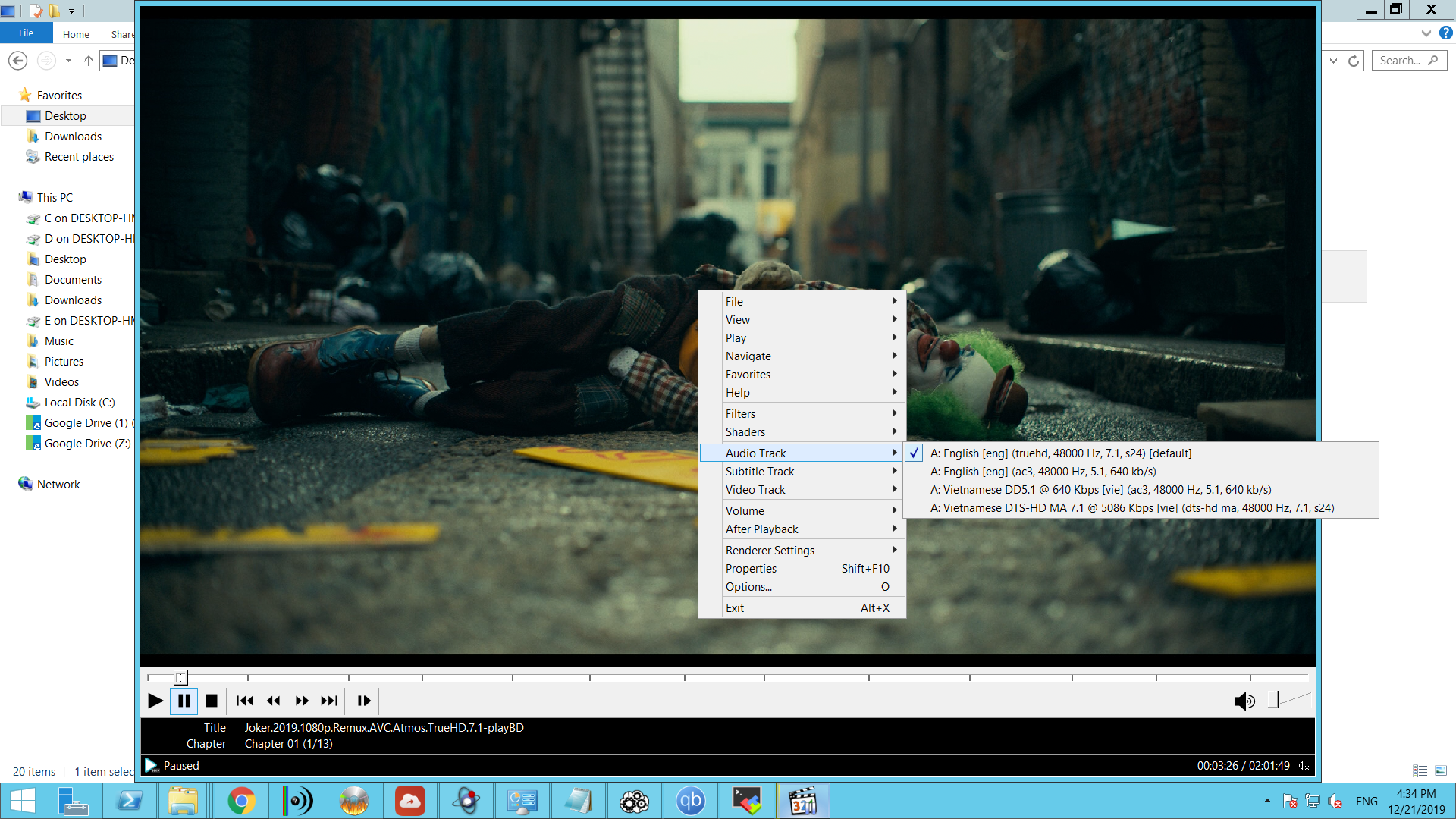Expand the Renderer Settings submenu

click(x=802, y=551)
